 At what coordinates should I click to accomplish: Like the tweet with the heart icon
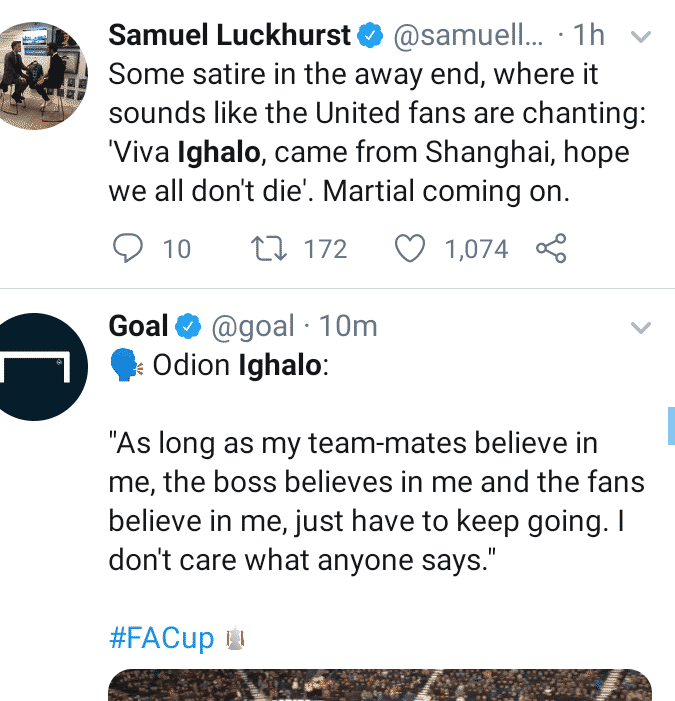(410, 247)
